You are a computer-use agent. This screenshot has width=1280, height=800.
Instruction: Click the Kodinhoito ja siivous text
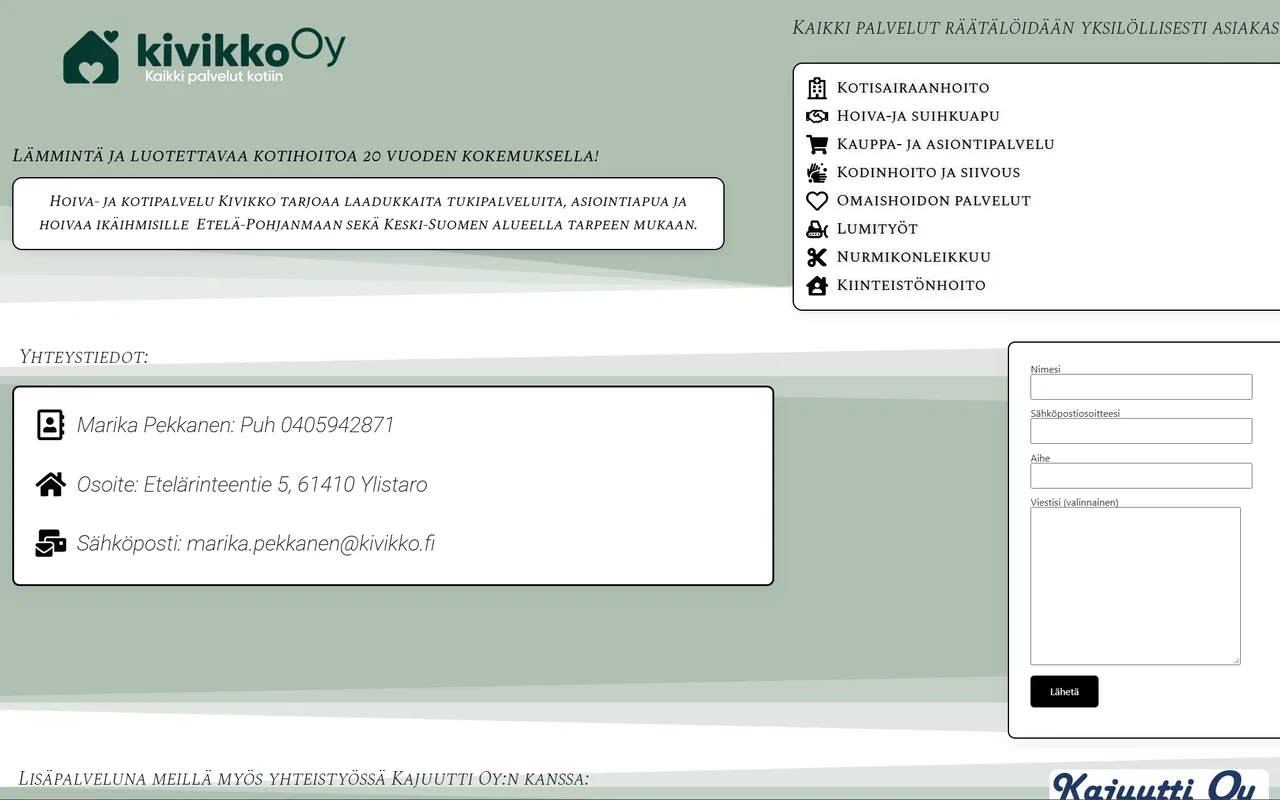tap(928, 172)
